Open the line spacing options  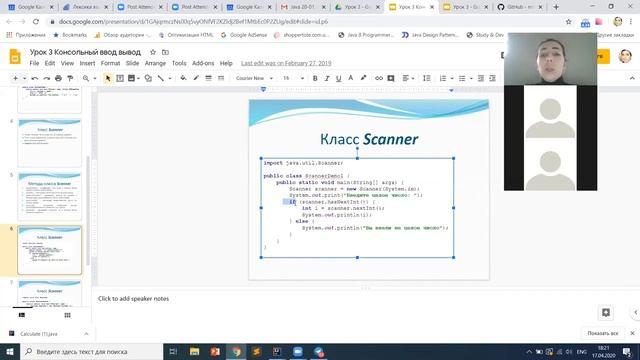(x=427, y=78)
